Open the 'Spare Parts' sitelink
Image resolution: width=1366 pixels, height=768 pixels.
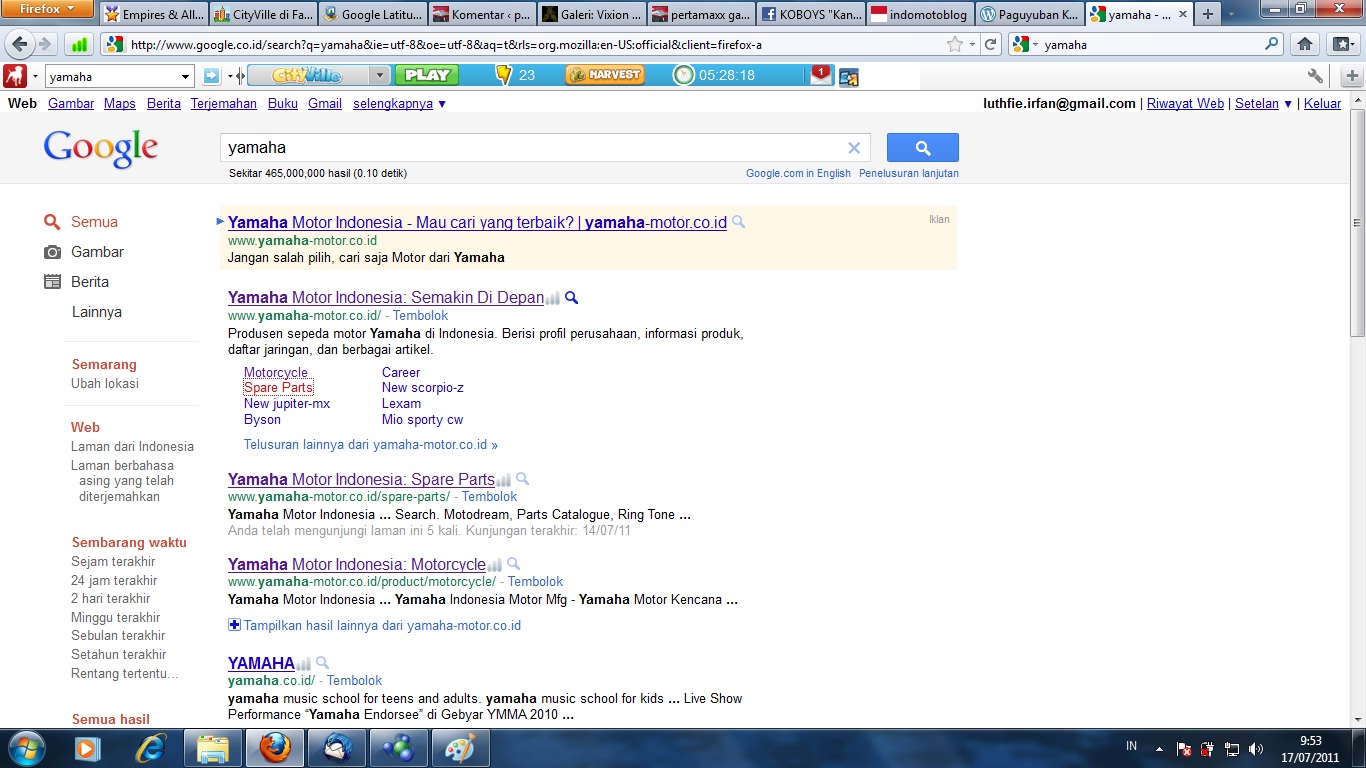(278, 387)
